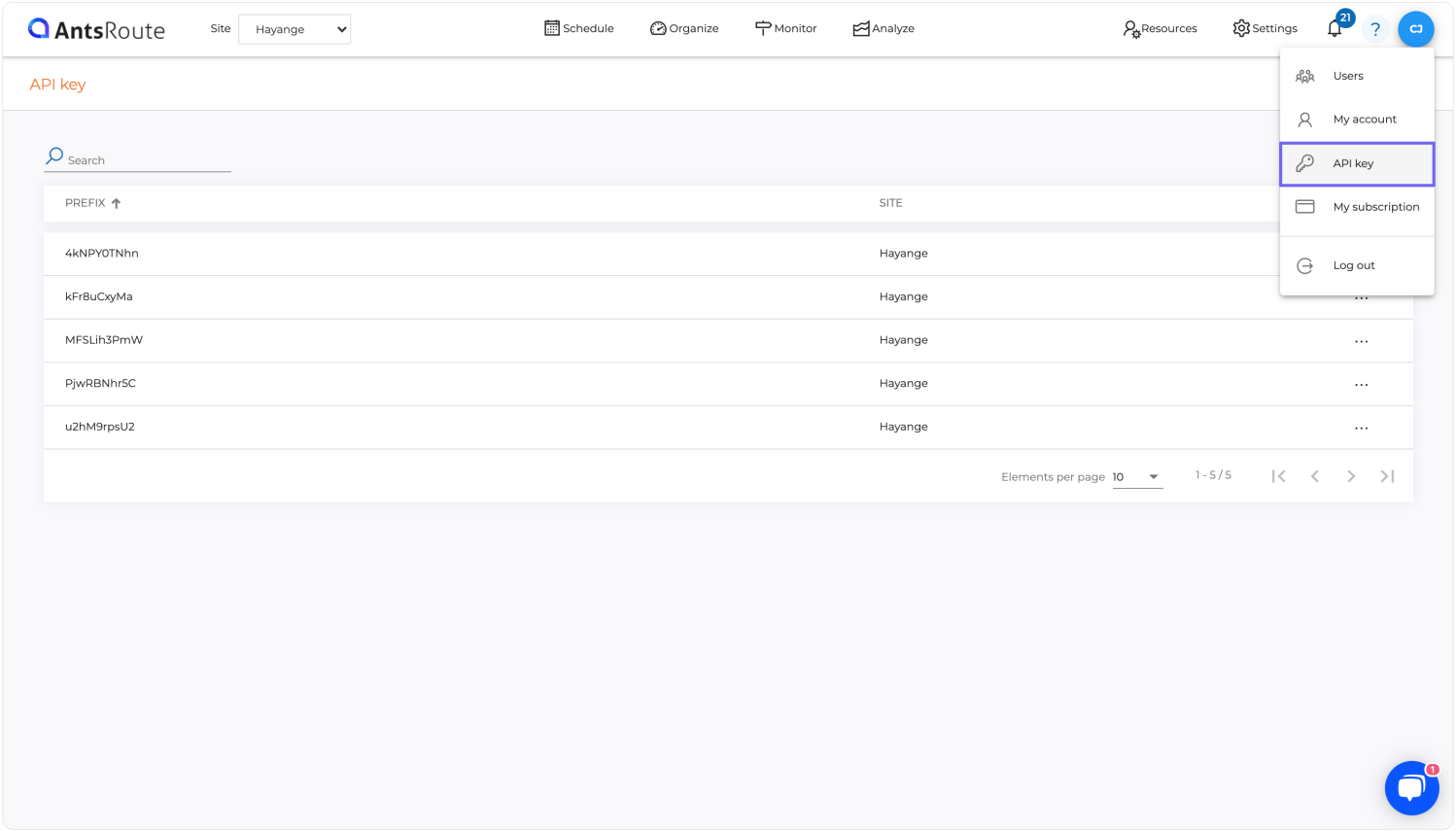Open the Organize section

tap(684, 28)
